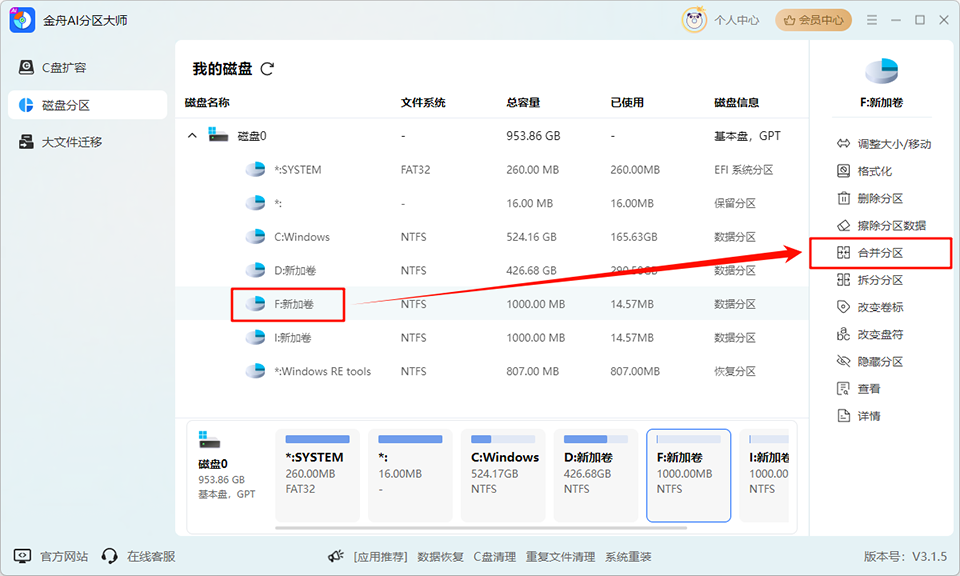Click the 会员中心 membership button
Screen dimensions: 960x576
[x=813, y=19]
